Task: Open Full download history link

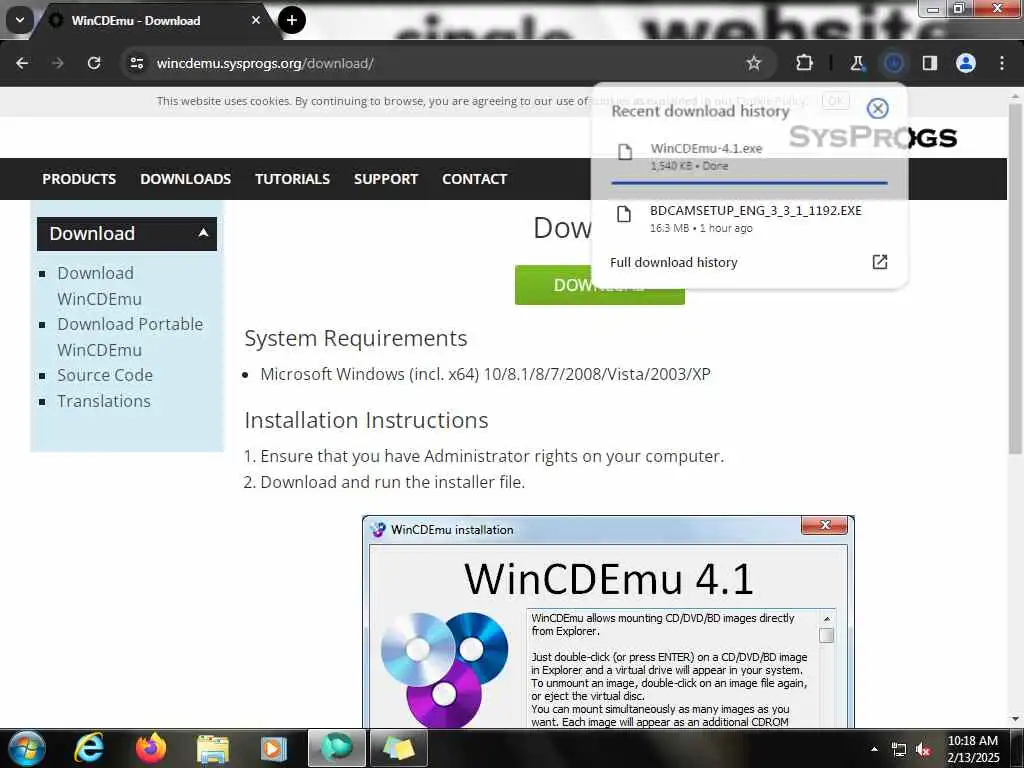Action: [x=673, y=263]
